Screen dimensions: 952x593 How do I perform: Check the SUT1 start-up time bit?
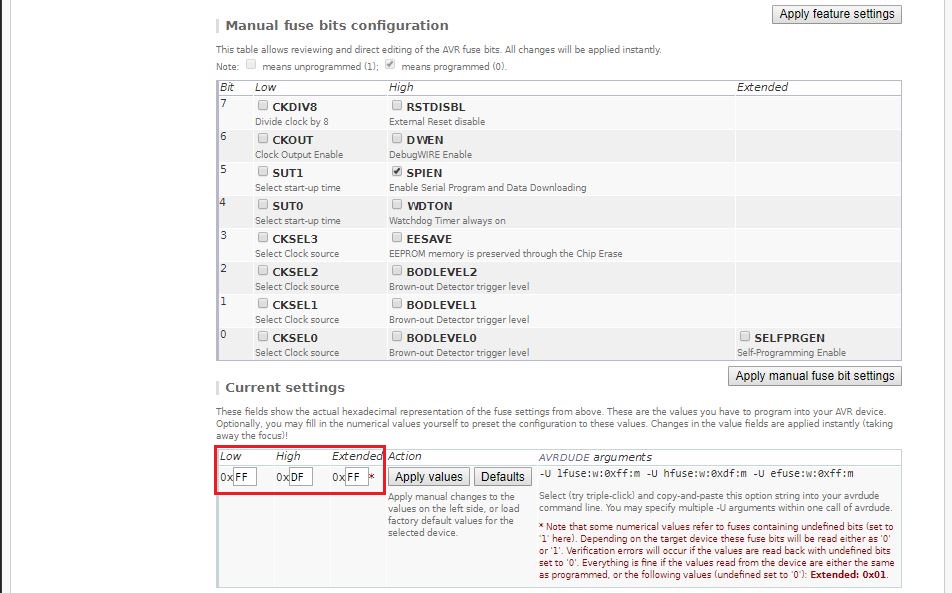(263, 172)
